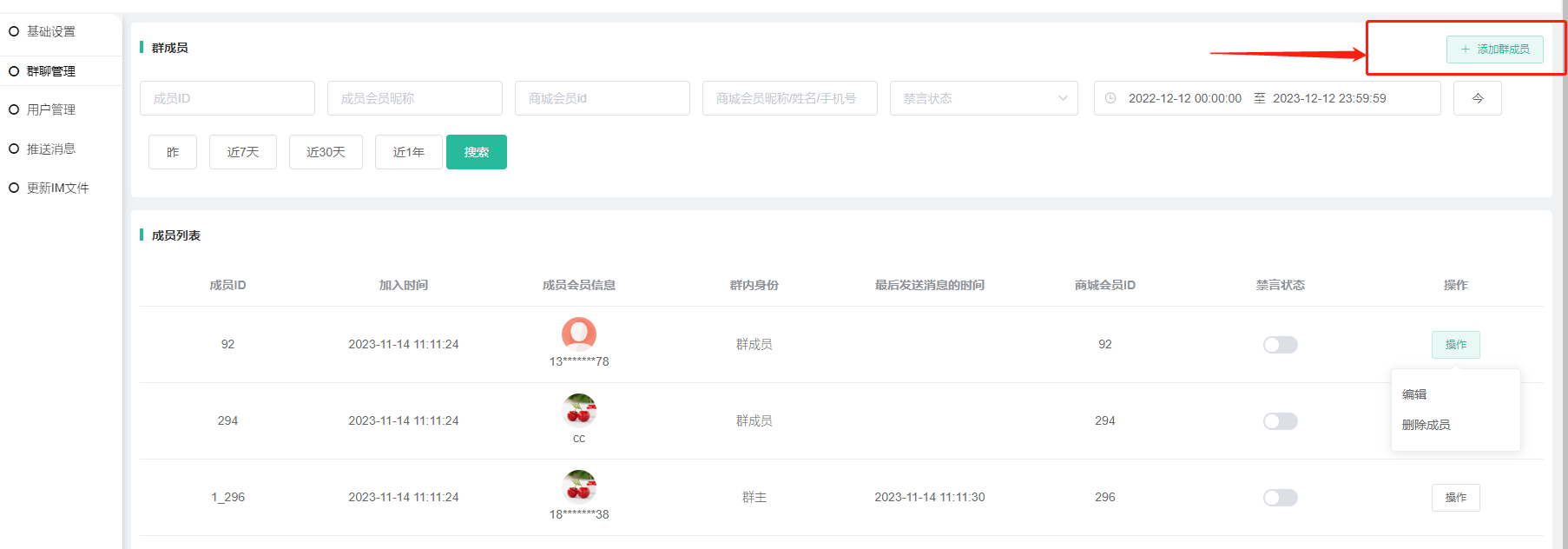Click the 成员列表 section title
Viewport: 1568px width, 549px height.
pos(176,235)
